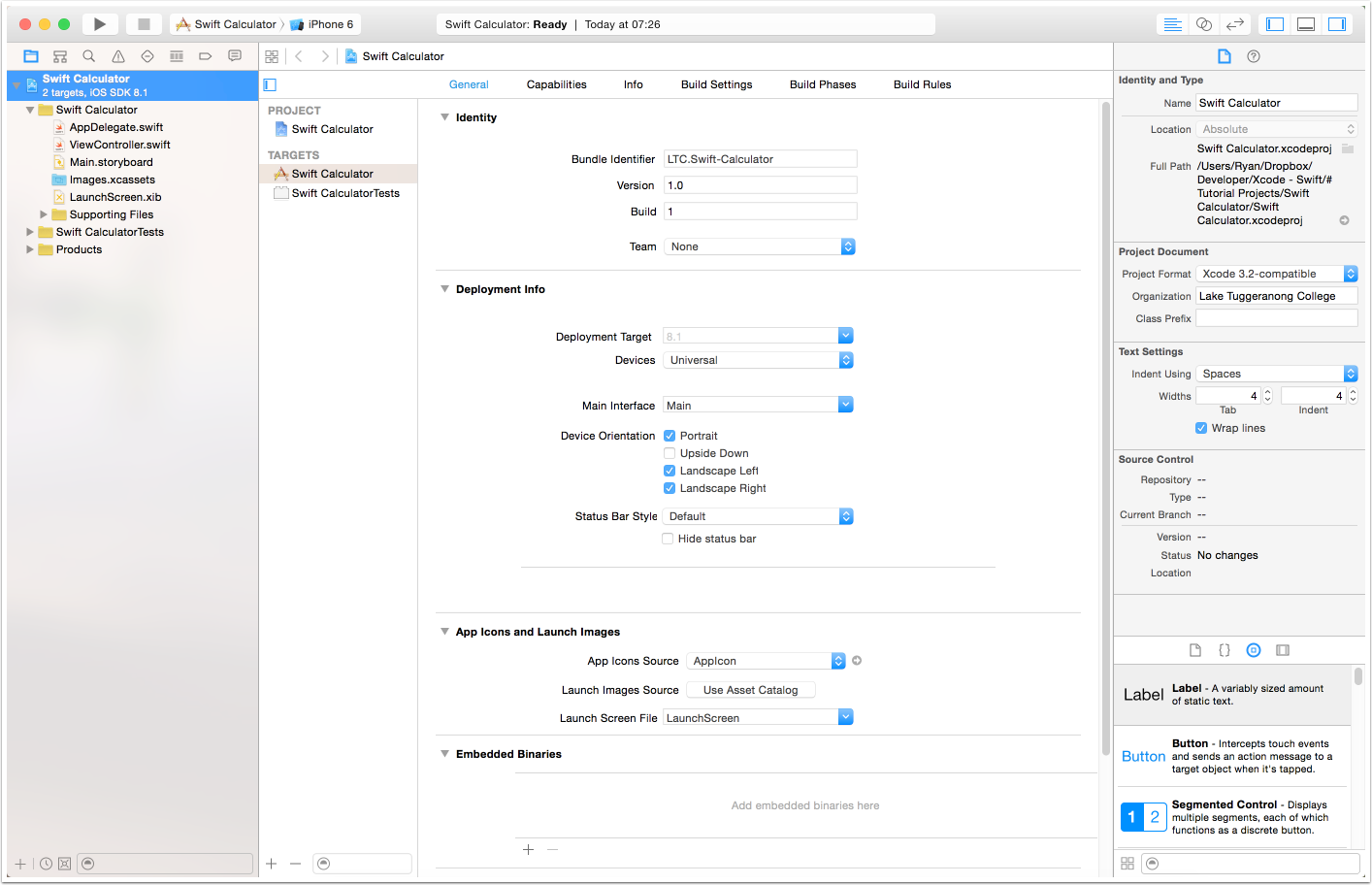Image resolution: width=1372 pixels, height=885 pixels.
Task: Switch to the General tab
Action: [x=469, y=84]
